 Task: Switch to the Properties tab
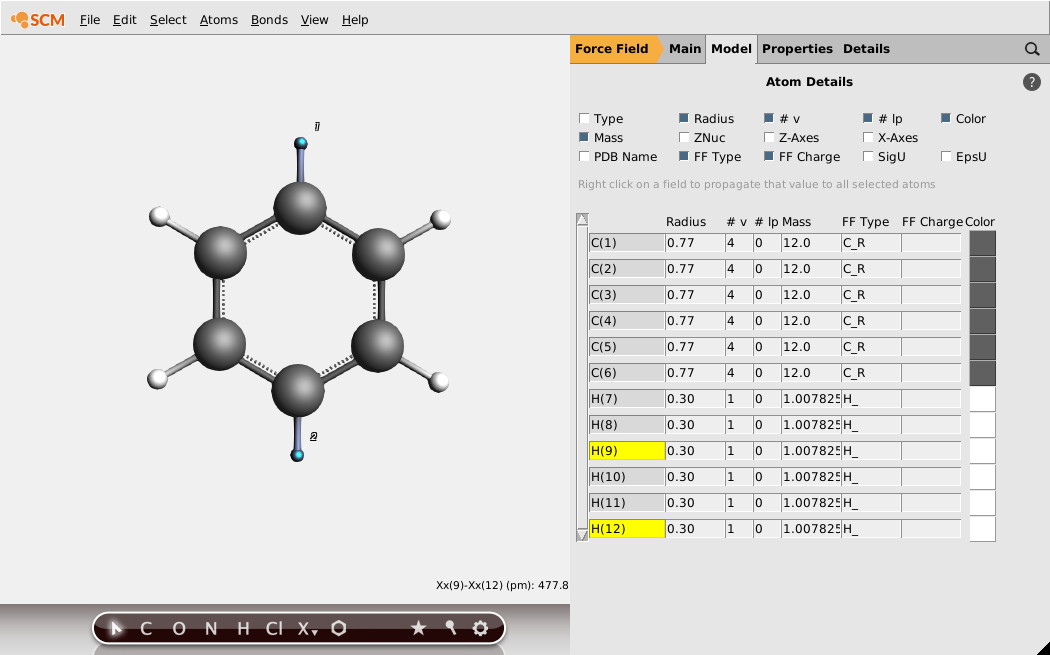coord(796,48)
